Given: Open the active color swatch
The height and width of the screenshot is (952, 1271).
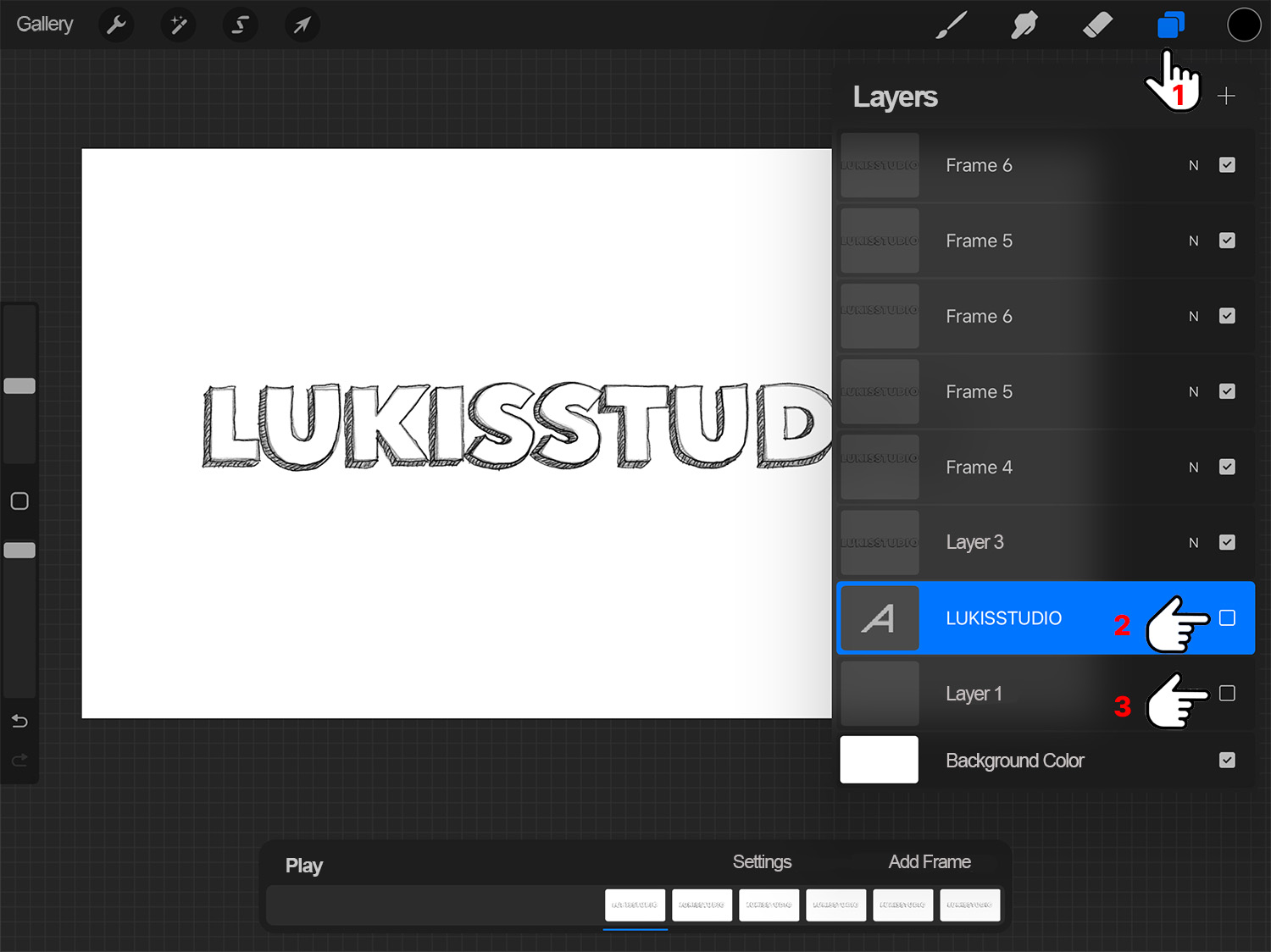Looking at the screenshot, I should pos(1243,25).
